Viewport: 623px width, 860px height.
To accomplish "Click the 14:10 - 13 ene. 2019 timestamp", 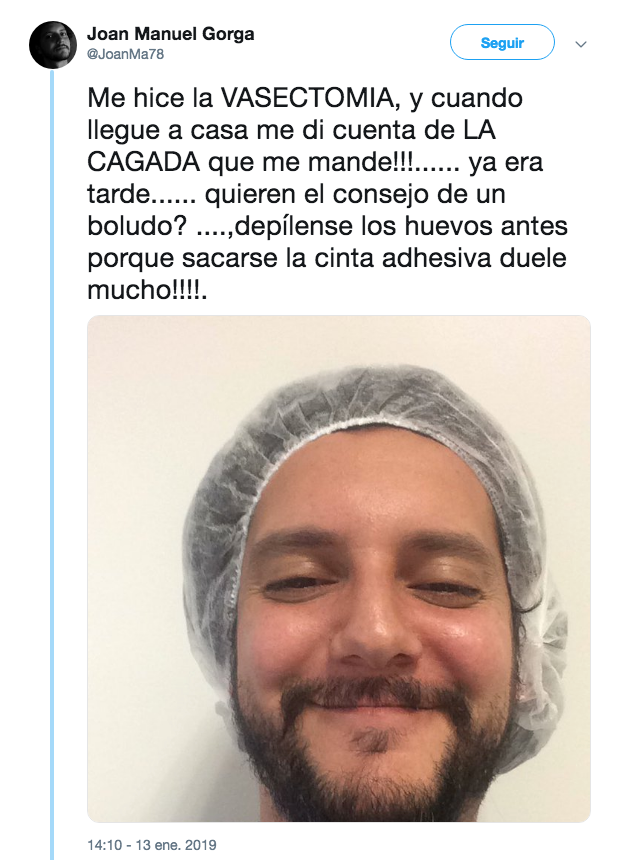I will coord(152,845).
